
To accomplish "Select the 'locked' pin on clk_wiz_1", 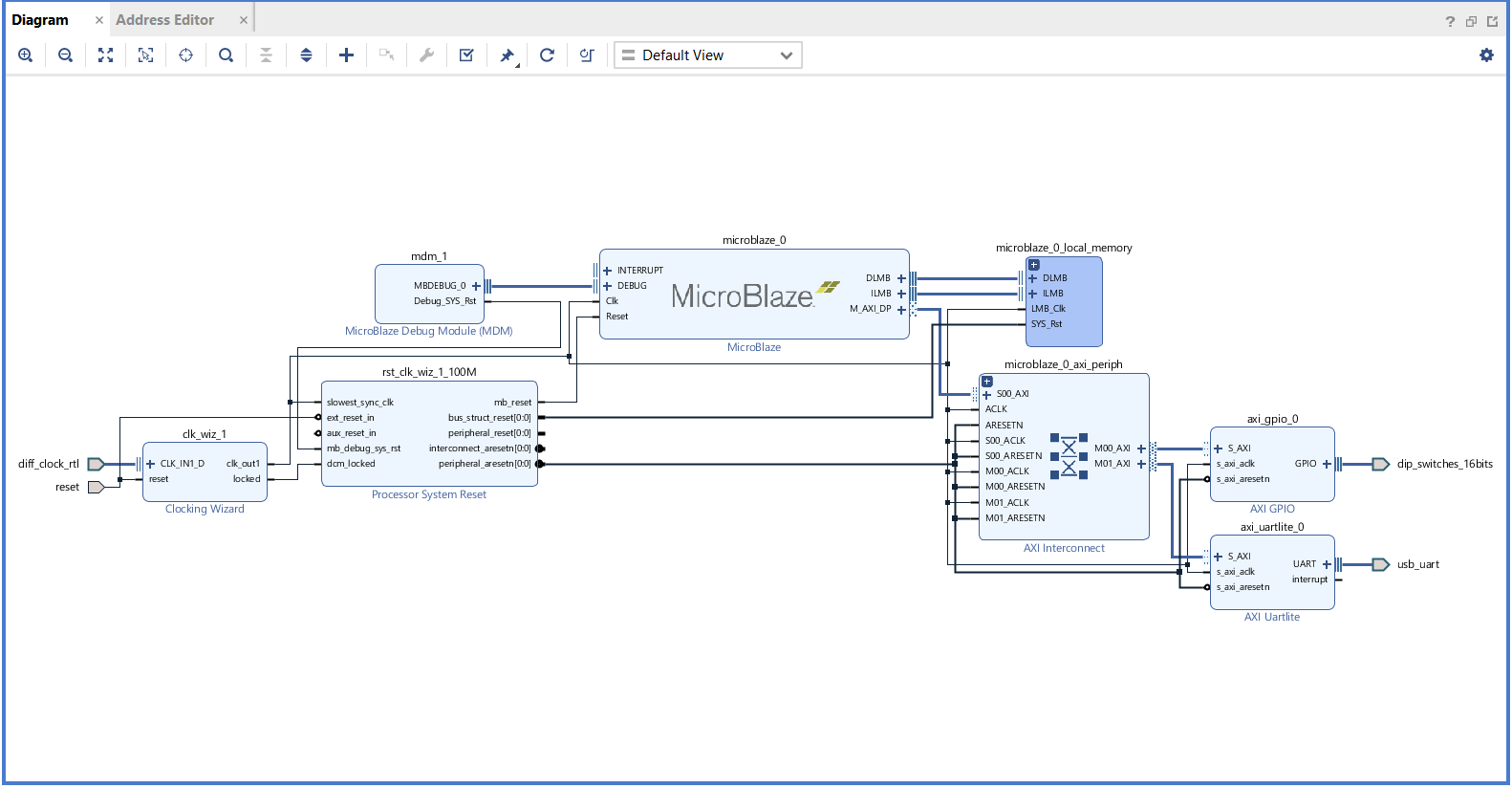I will 247,479.
